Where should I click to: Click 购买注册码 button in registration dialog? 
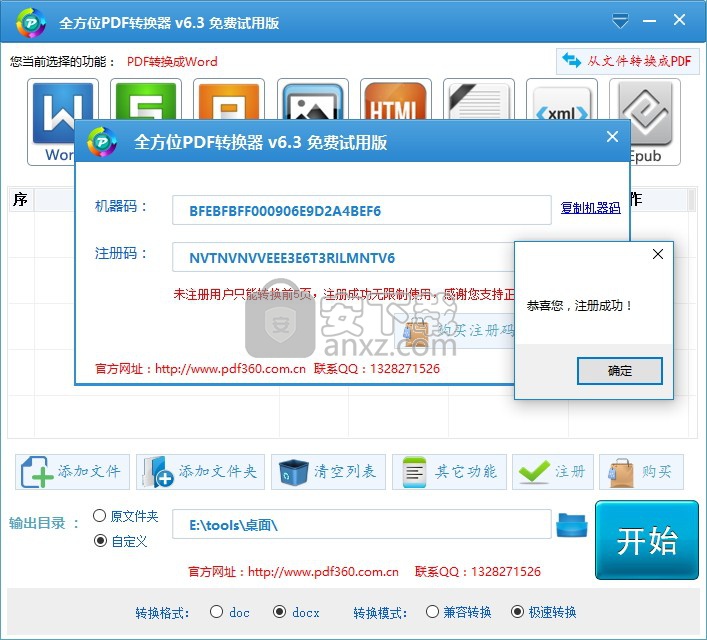click(x=455, y=331)
